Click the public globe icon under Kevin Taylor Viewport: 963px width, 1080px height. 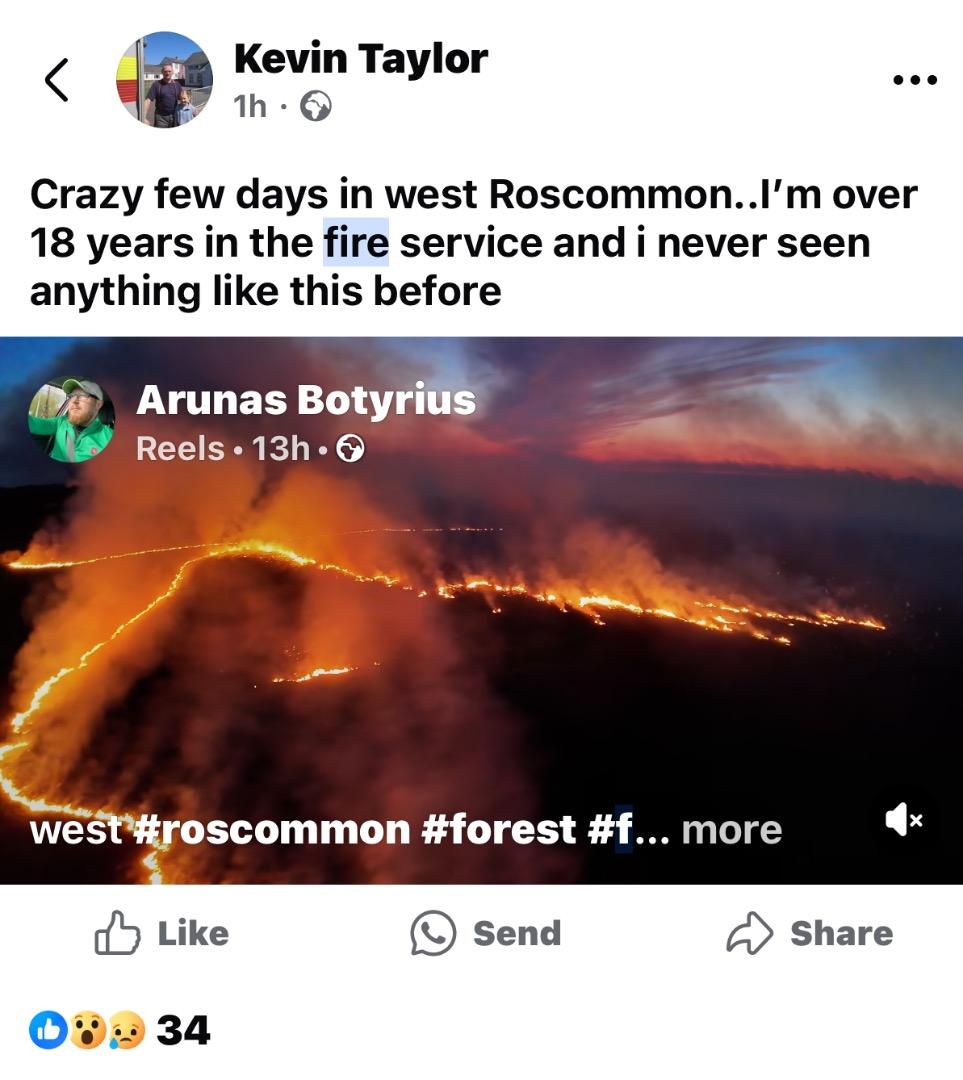[x=316, y=107]
